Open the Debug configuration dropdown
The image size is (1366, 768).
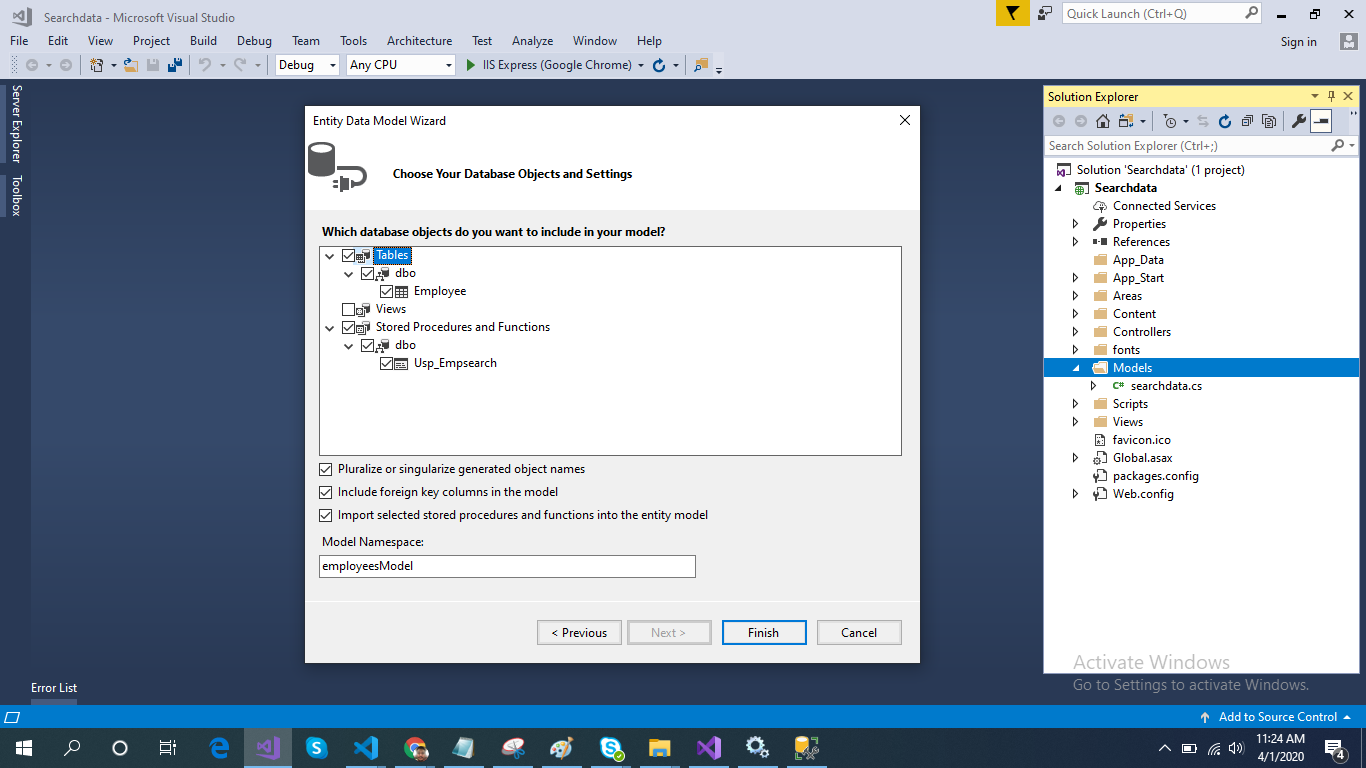(x=309, y=65)
